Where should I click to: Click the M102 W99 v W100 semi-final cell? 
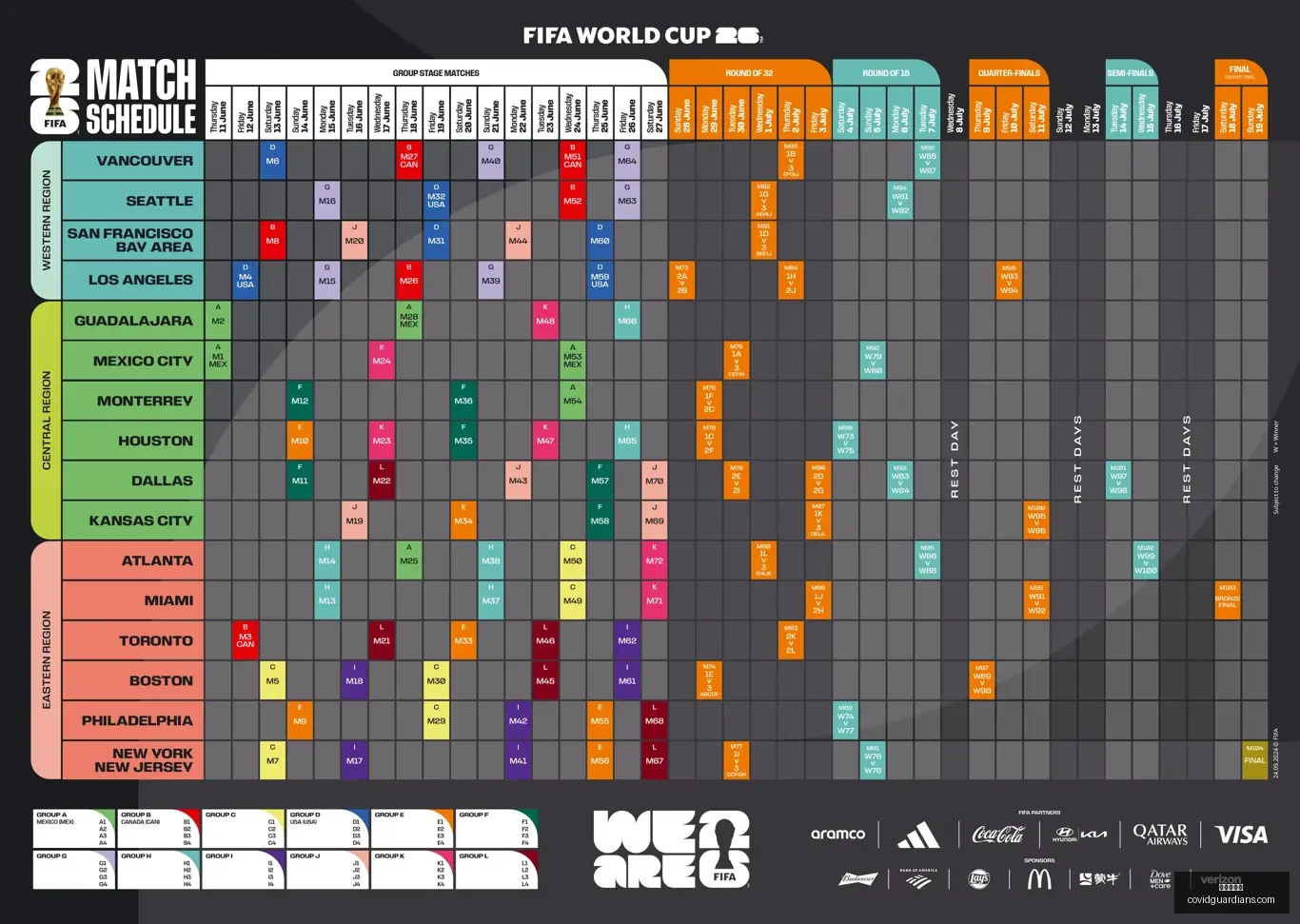click(1146, 560)
